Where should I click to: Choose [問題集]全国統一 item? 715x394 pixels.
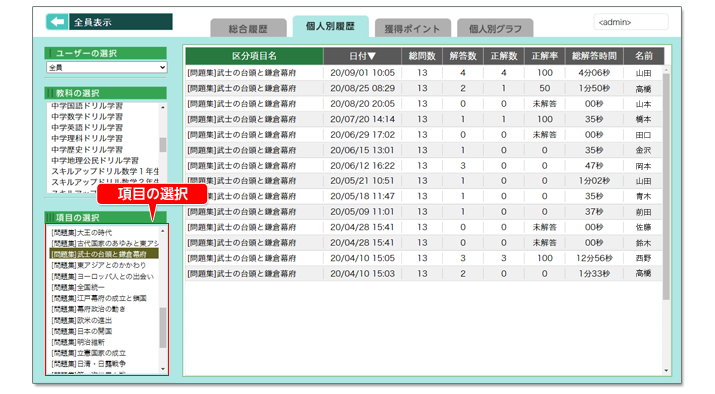(78, 287)
